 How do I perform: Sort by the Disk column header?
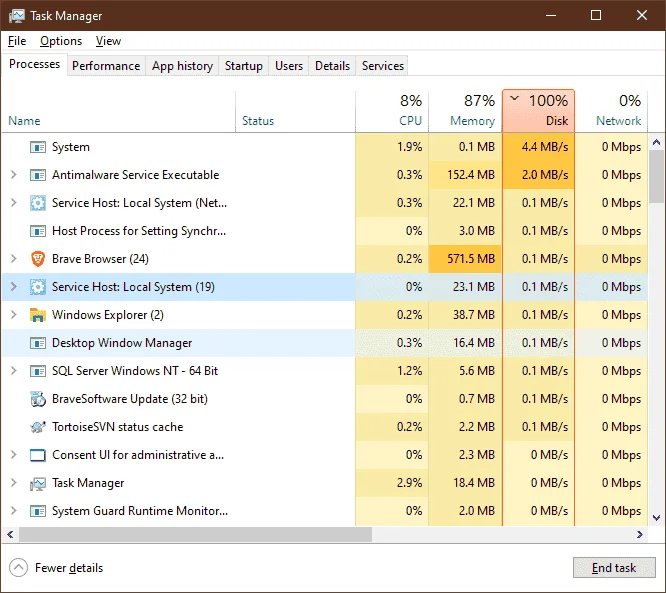pyautogui.click(x=539, y=111)
